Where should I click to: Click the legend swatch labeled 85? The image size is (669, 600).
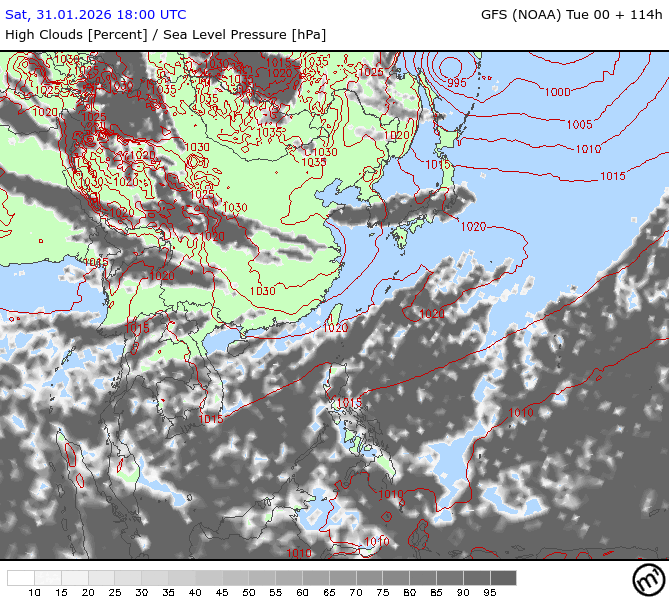tap(433, 578)
